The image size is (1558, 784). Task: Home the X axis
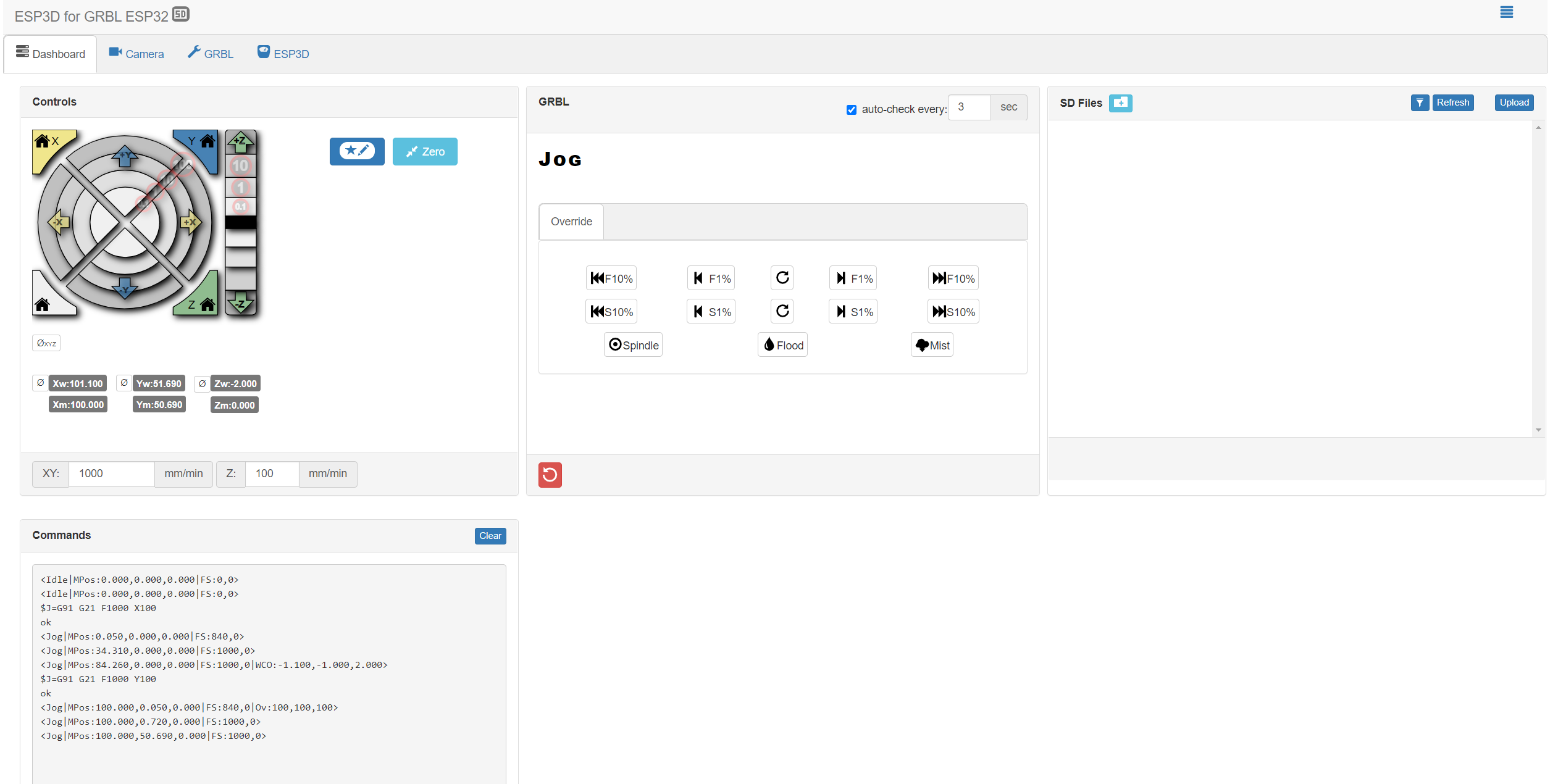(x=47, y=146)
